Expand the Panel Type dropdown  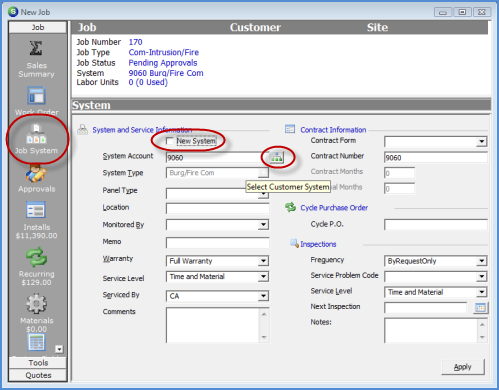click(x=263, y=193)
